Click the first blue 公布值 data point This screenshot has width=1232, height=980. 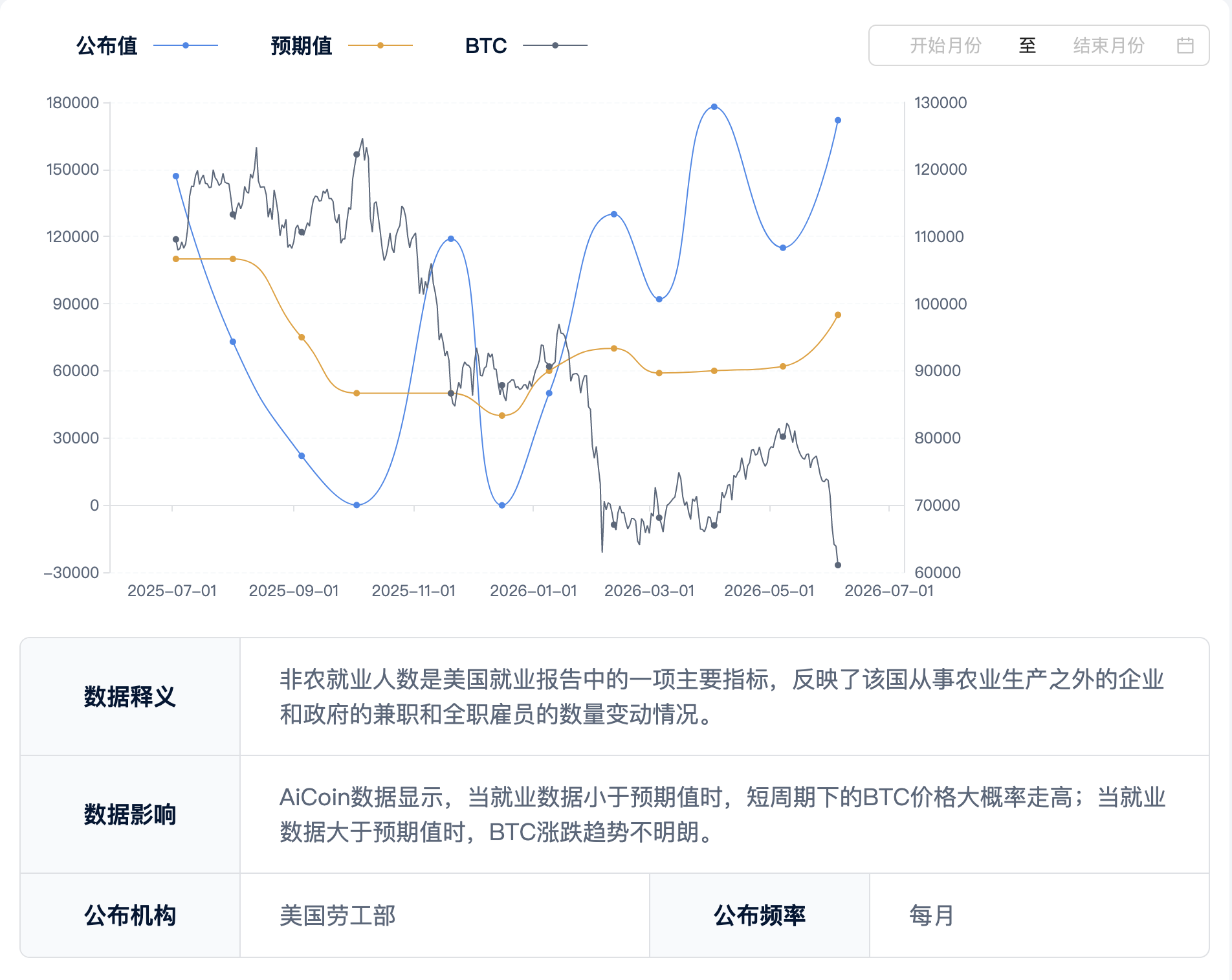(x=176, y=176)
